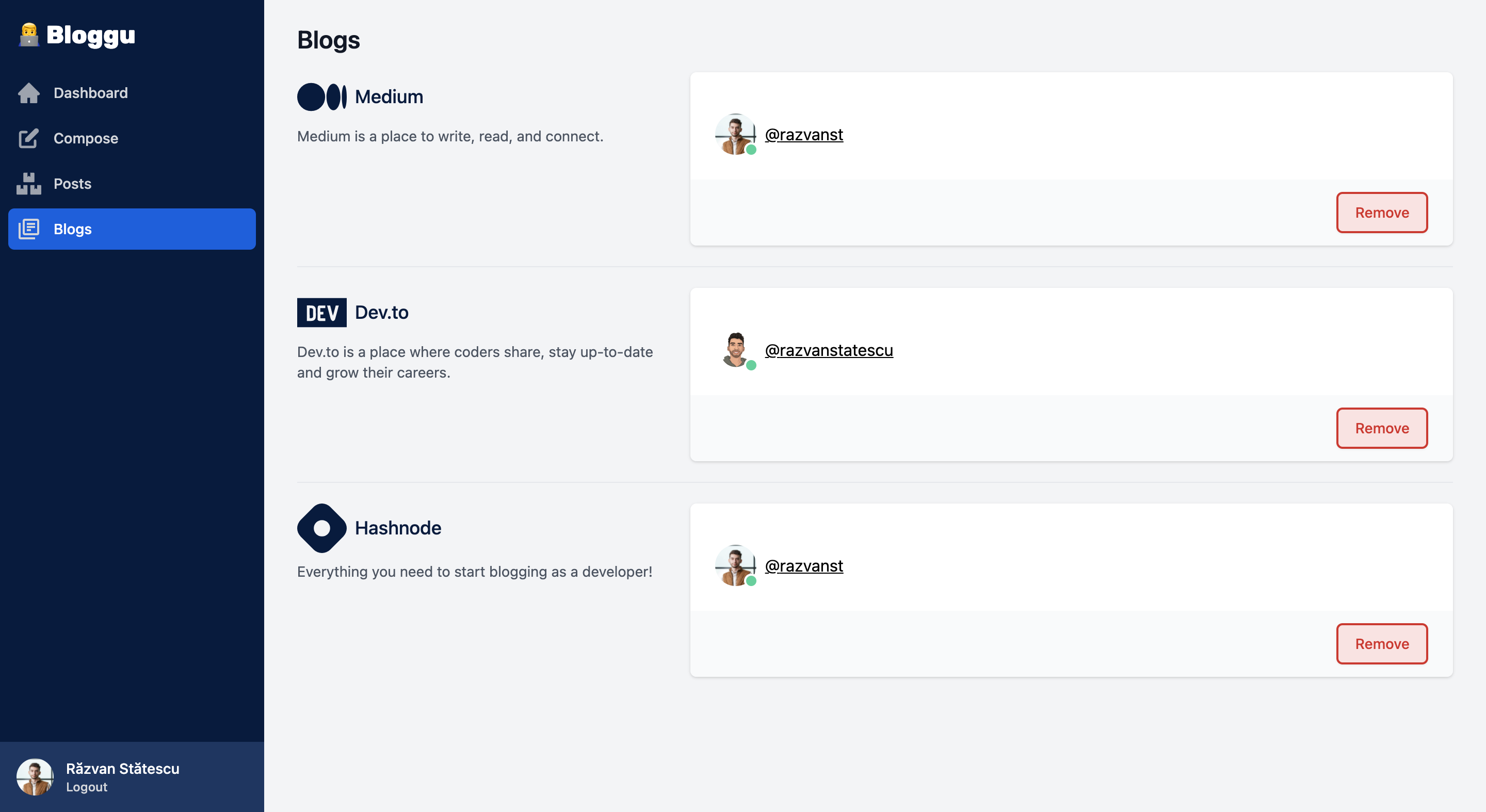Open the Medium @razvanst profile link

pyautogui.click(x=803, y=134)
